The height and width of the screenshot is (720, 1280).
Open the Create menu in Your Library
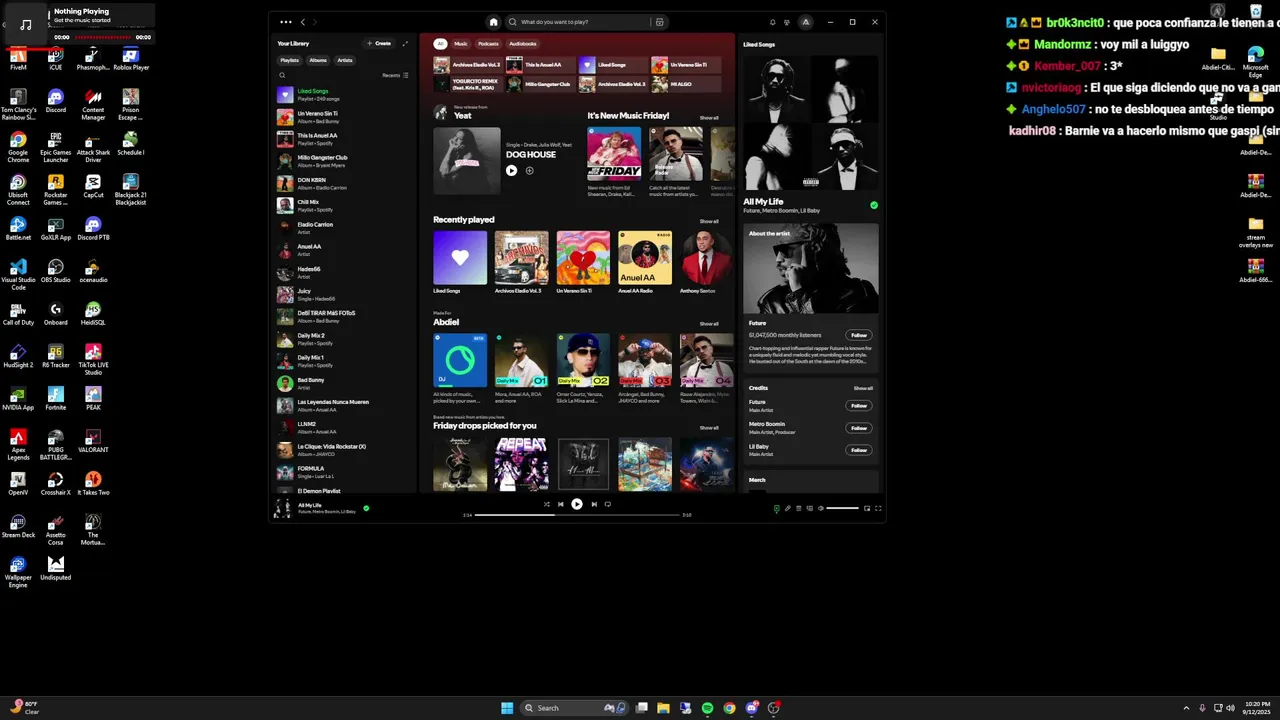(x=379, y=44)
